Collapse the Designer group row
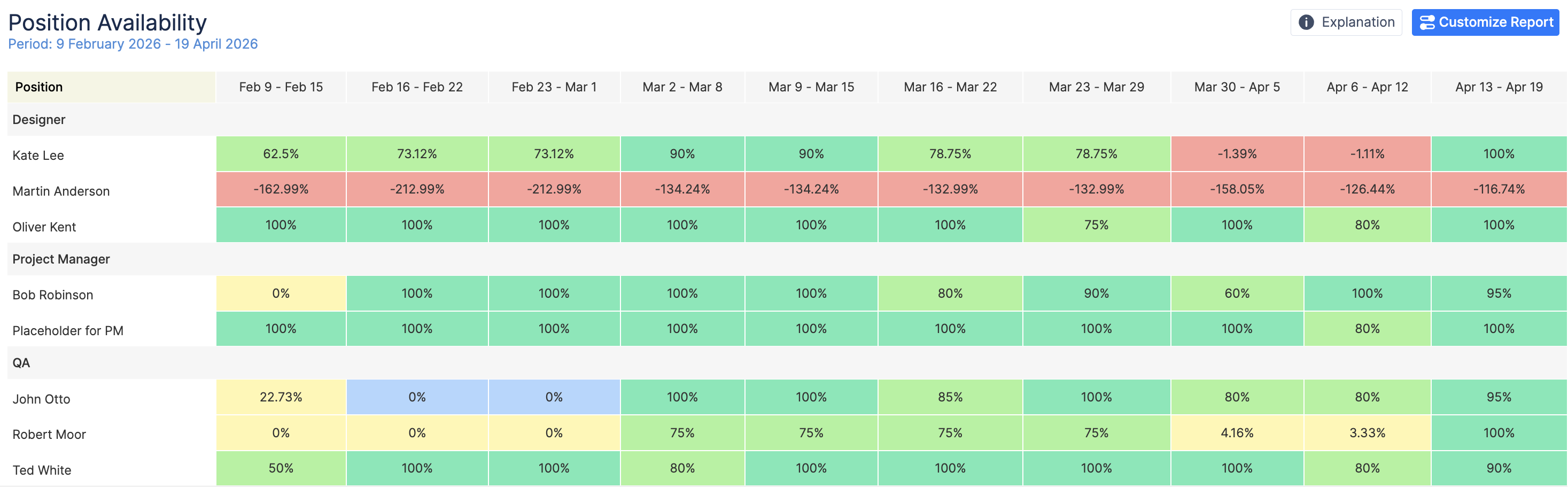The image size is (1568, 495). pos(39,120)
